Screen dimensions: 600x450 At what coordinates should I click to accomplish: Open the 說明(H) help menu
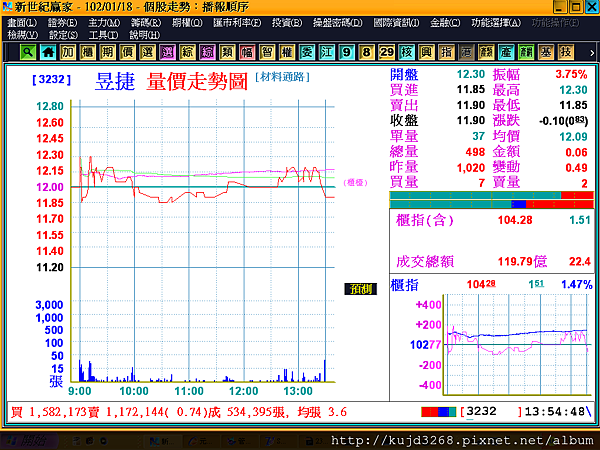point(144,35)
